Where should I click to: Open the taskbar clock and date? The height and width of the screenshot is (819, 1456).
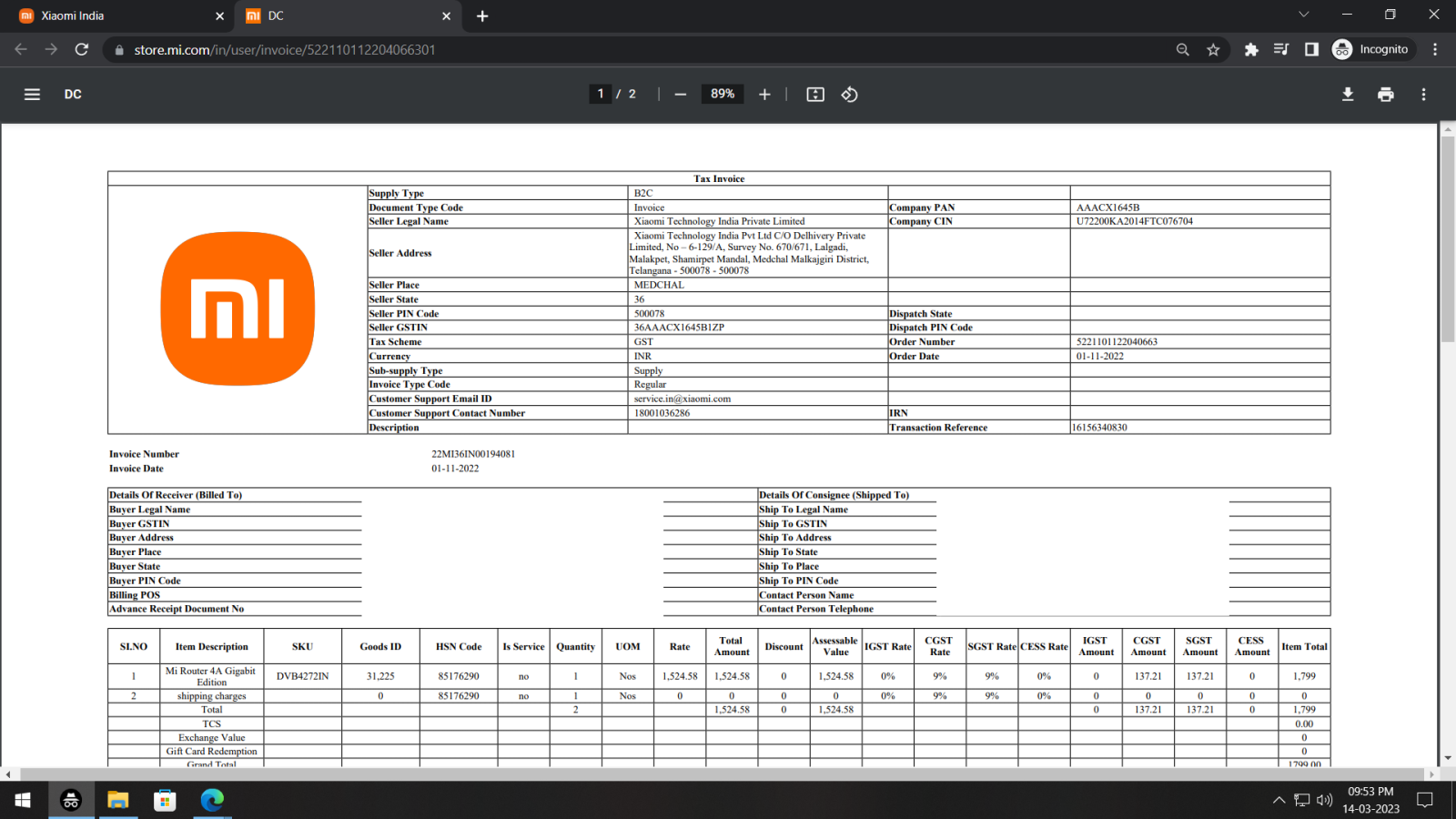(x=1370, y=800)
